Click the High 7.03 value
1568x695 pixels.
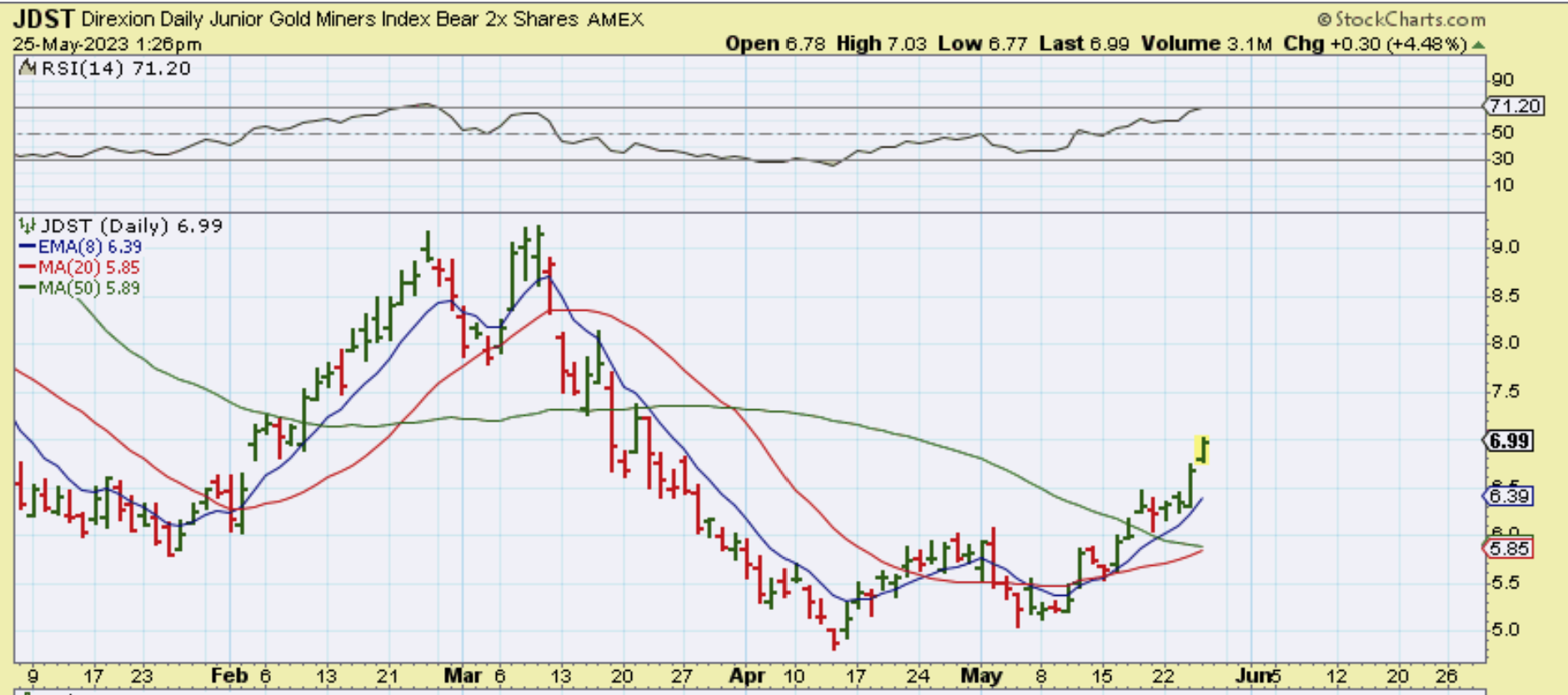(x=881, y=43)
